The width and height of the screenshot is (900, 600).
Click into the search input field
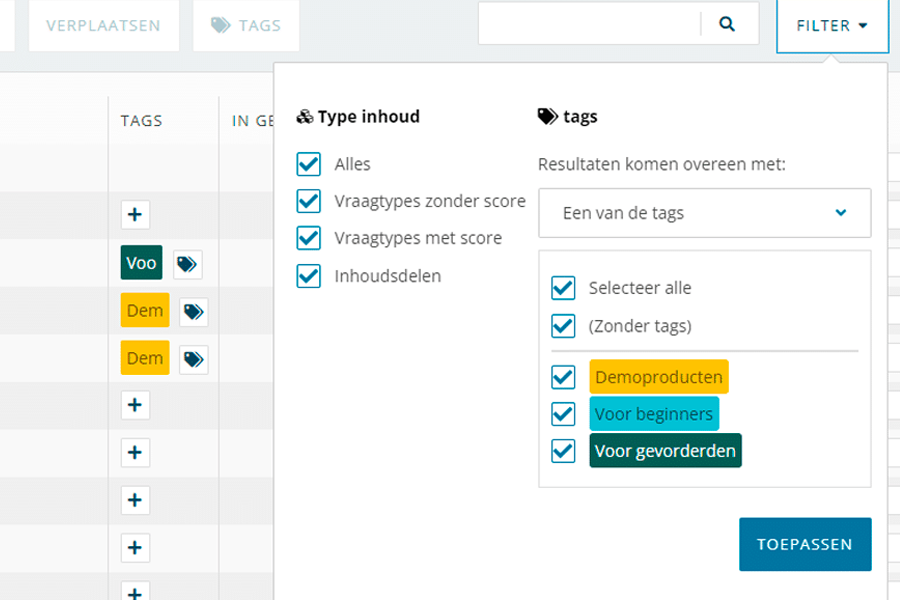pos(588,24)
